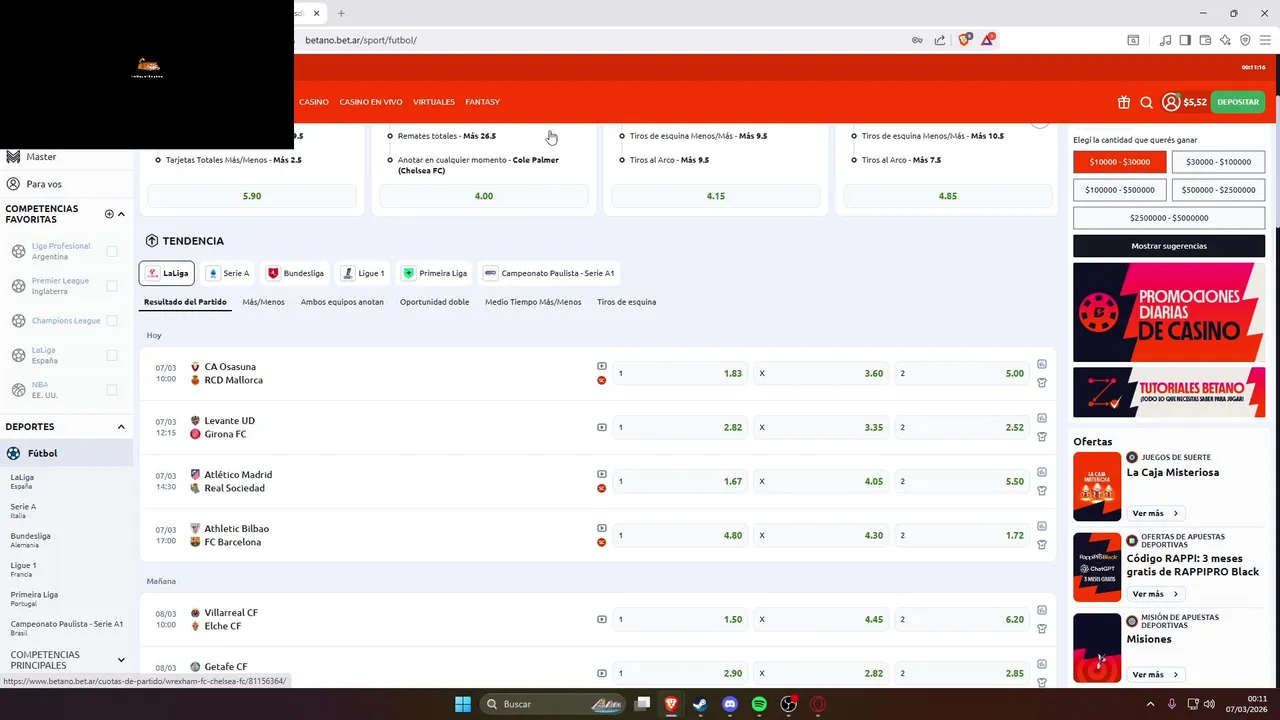Click the Brave Shields lion icon
The height and width of the screenshot is (720, 1280).
click(965, 40)
